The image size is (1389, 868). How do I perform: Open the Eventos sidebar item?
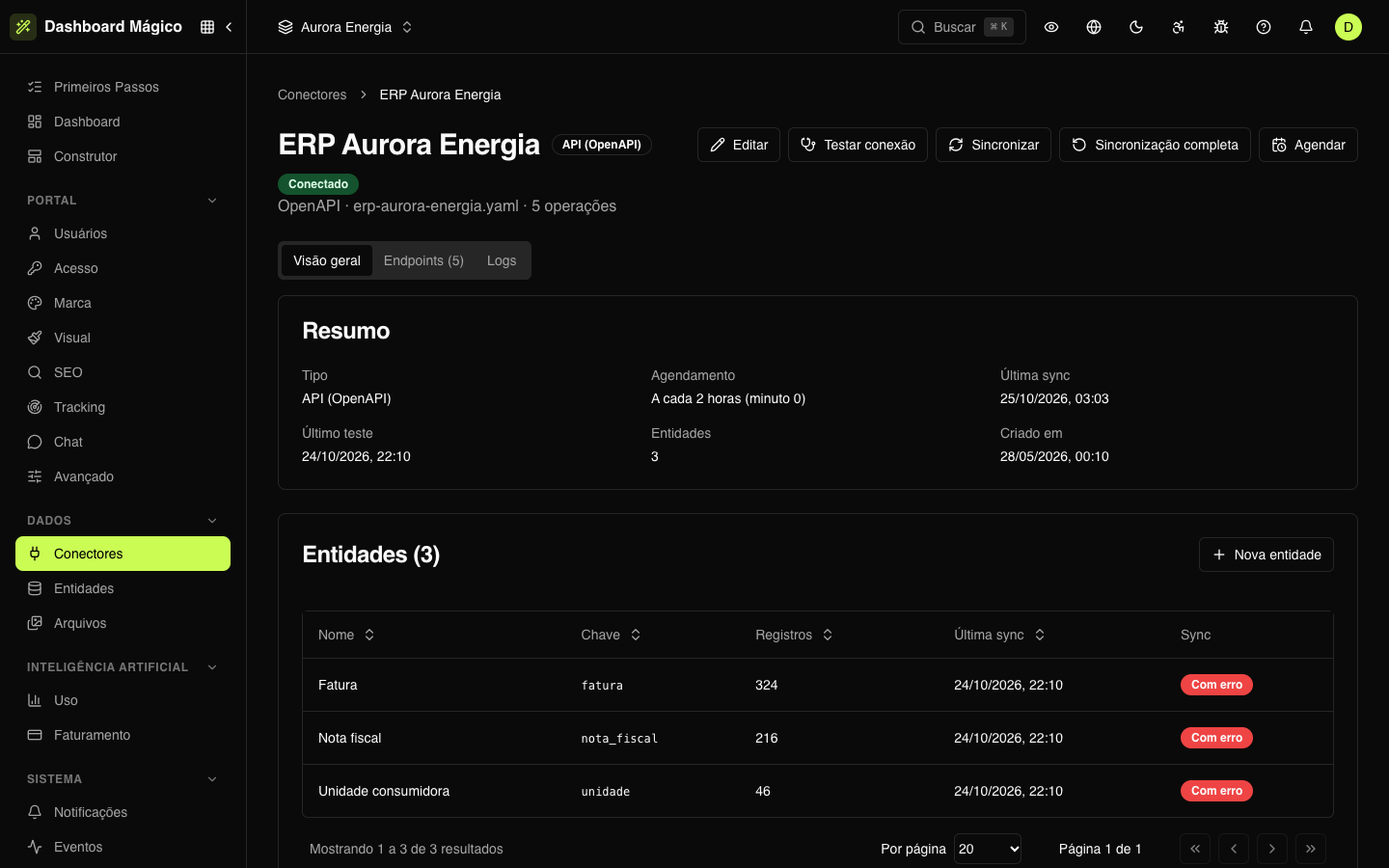[x=123, y=847]
